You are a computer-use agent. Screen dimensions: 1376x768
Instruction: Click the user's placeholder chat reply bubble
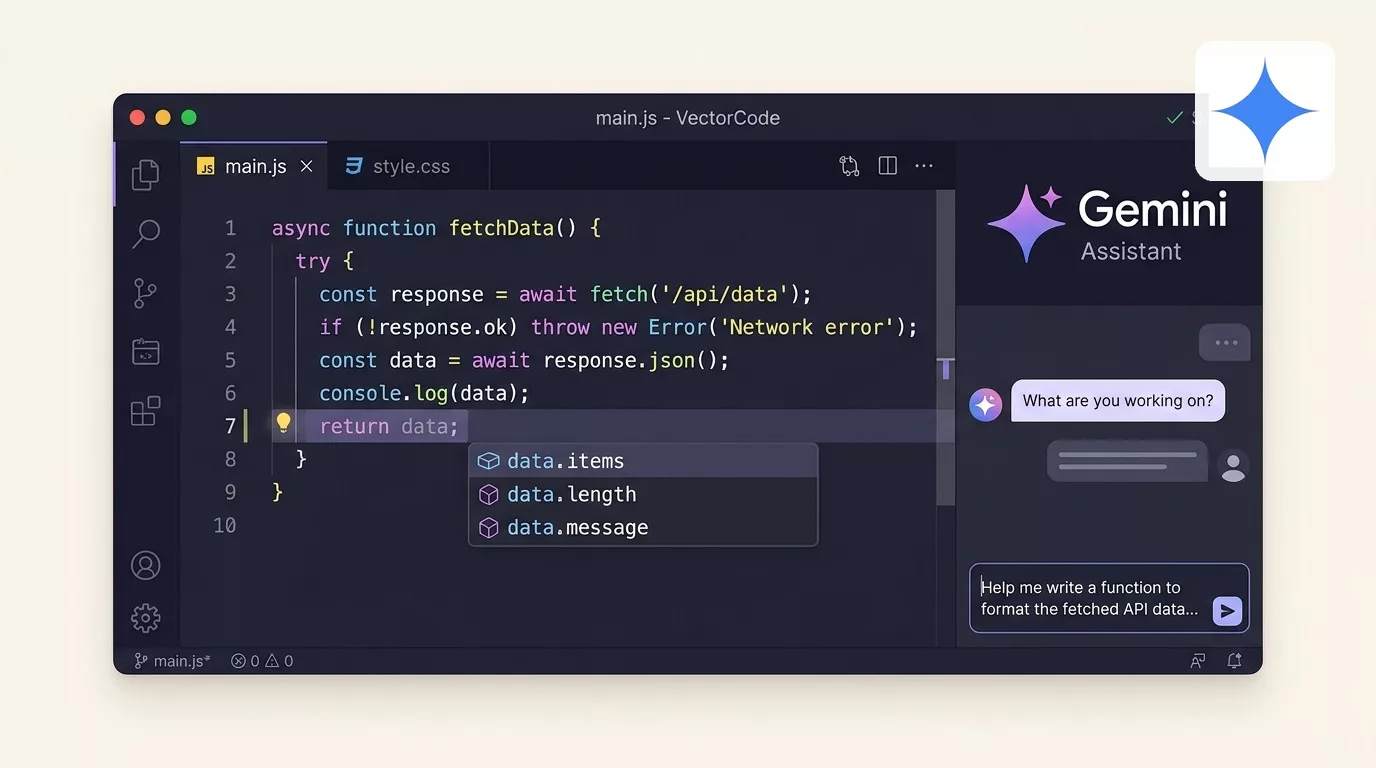[1128, 461]
